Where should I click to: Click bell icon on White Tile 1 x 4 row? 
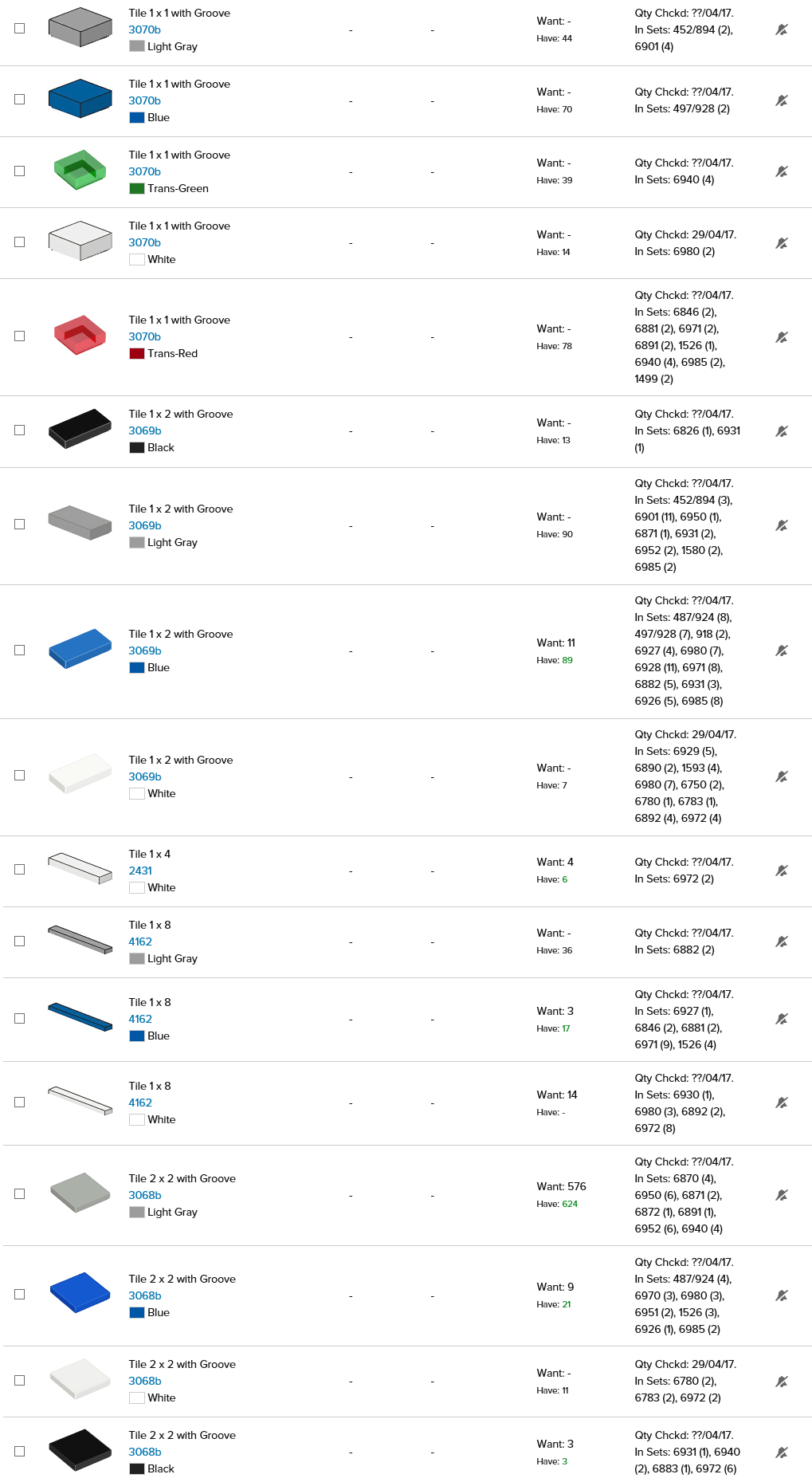[x=782, y=871]
